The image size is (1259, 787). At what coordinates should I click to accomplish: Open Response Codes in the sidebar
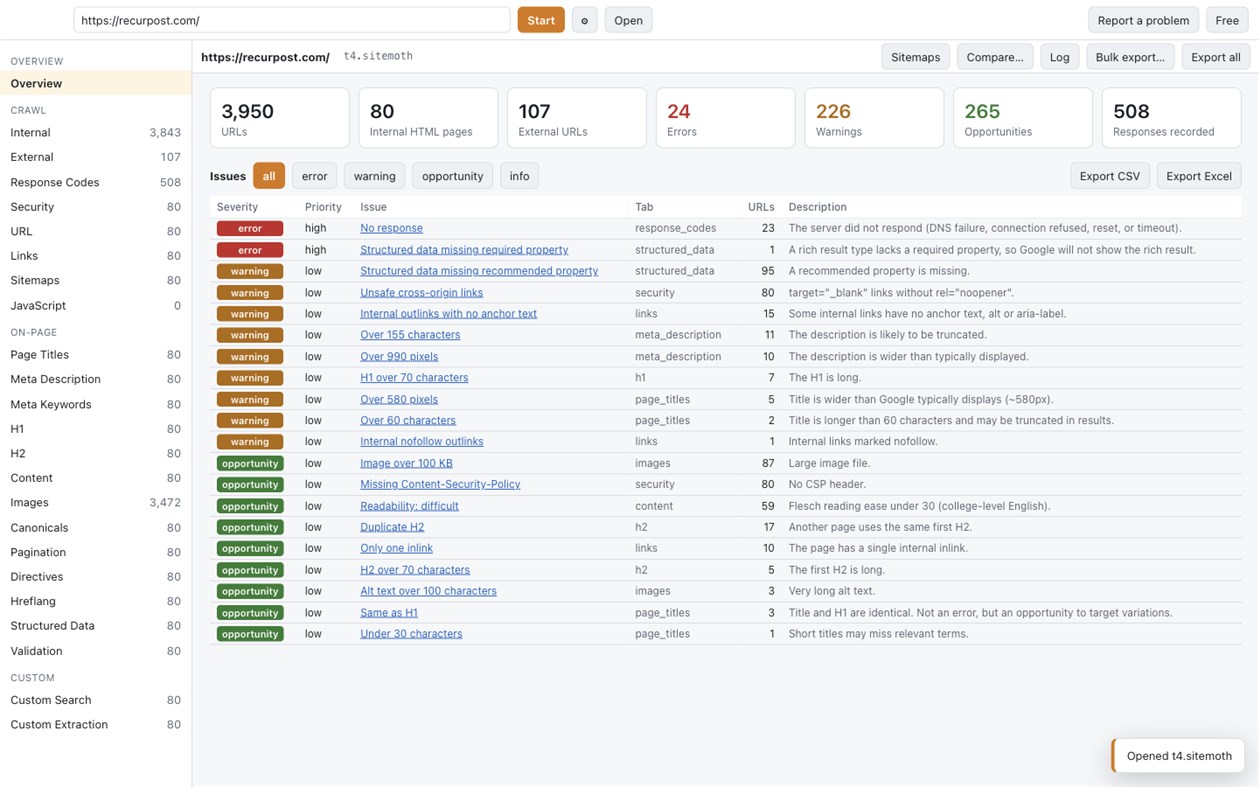[x=95, y=182]
